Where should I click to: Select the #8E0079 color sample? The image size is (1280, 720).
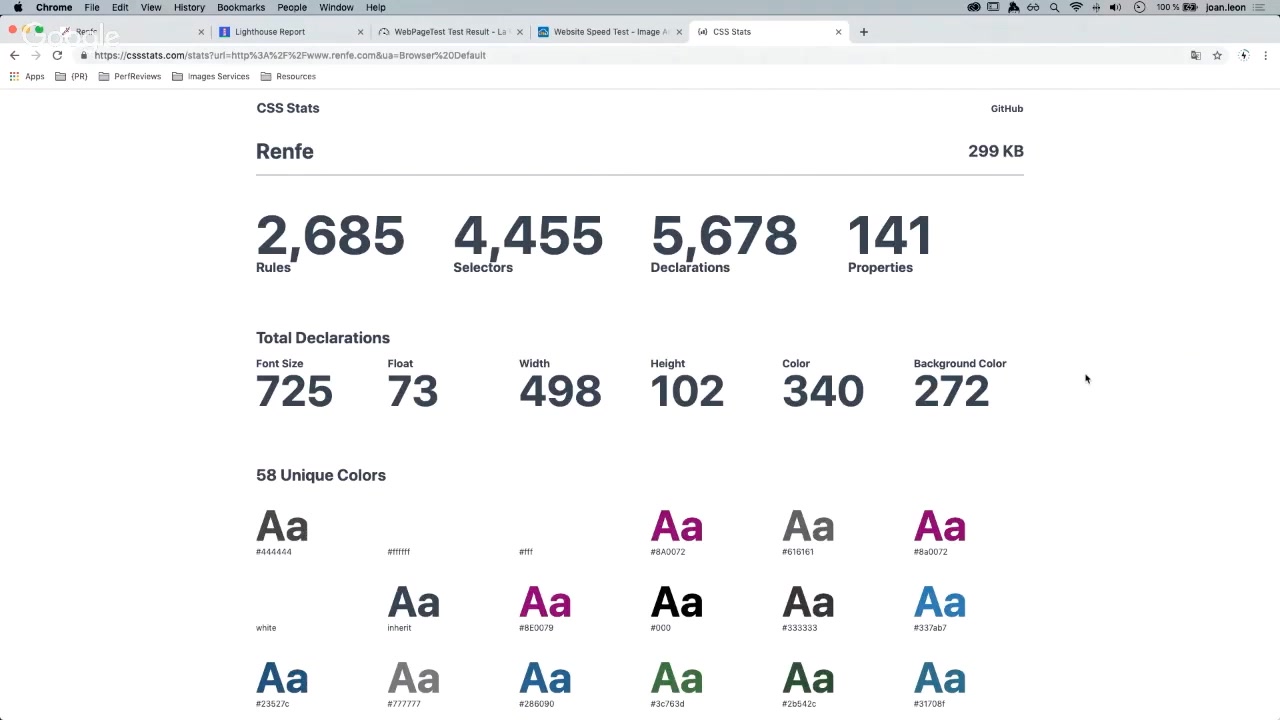pos(545,608)
